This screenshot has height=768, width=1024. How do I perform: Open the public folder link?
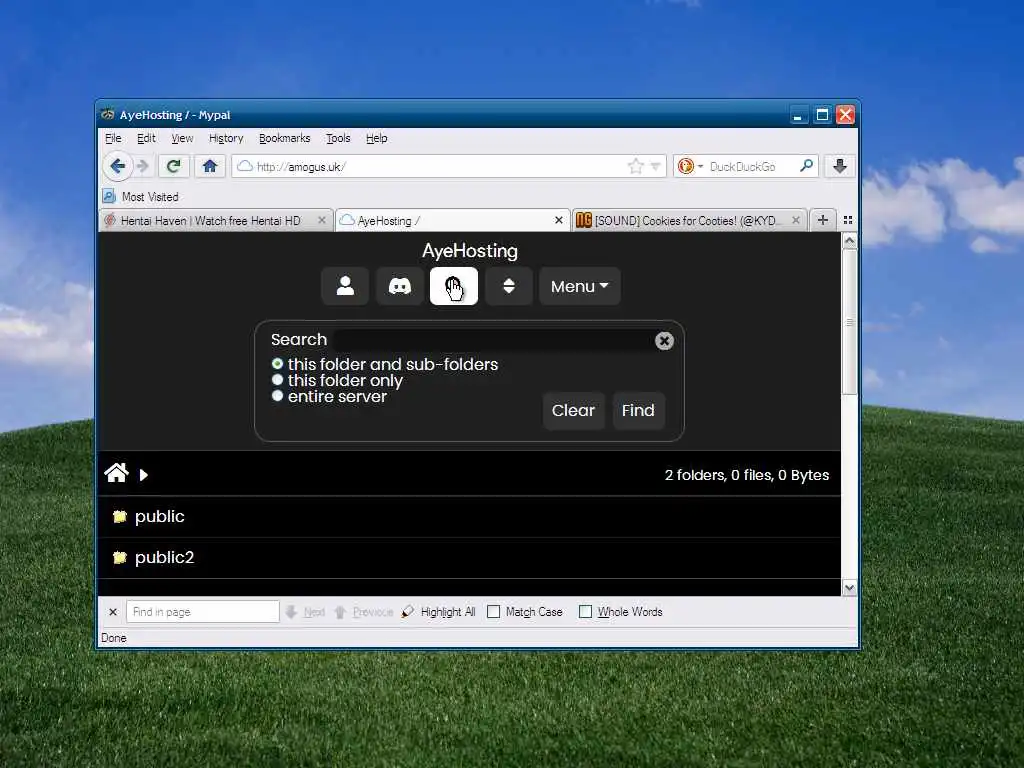tap(159, 517)
